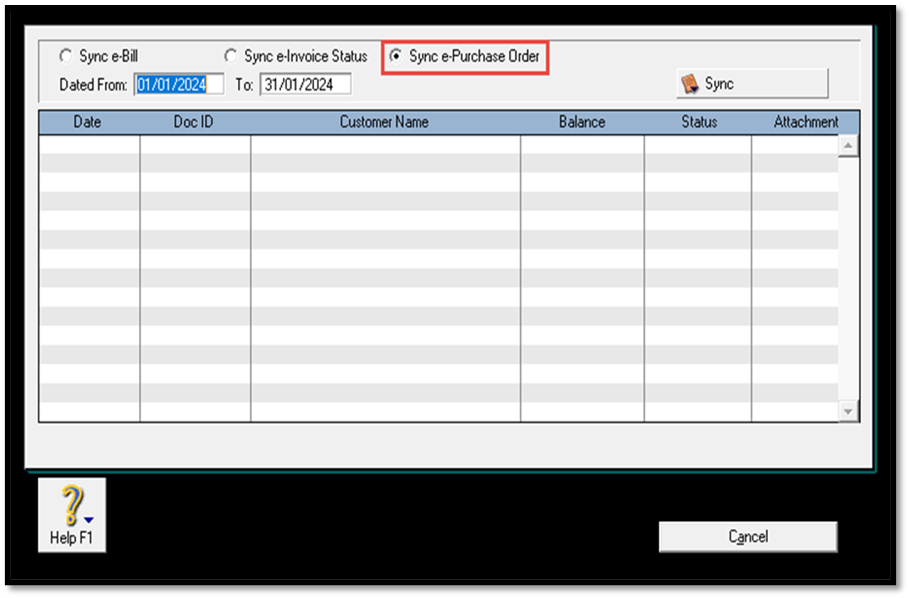Click the To date field

click(305, 85)
